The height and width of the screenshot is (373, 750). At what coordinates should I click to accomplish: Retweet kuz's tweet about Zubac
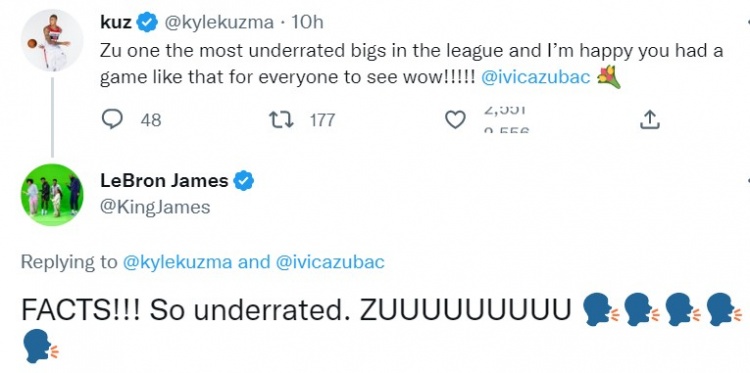click(x=280, y=120)
